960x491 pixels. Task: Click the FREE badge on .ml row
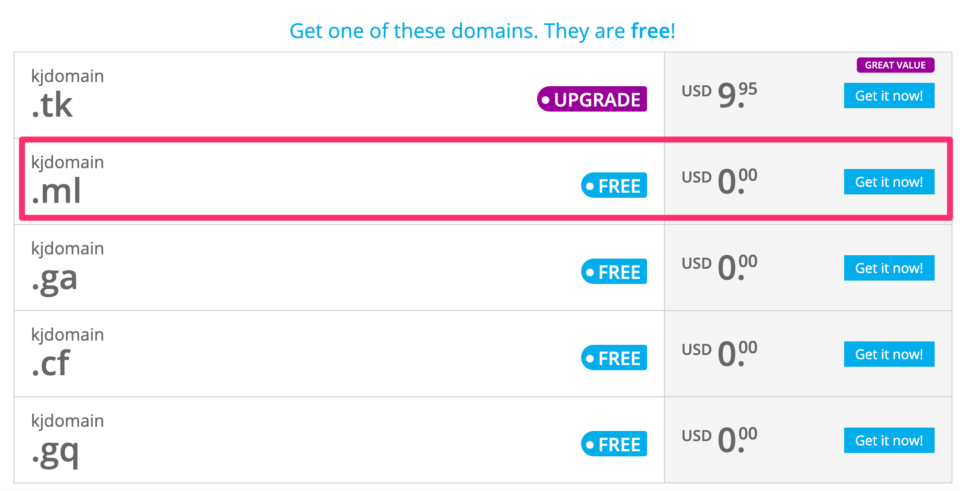tap(614, 185)
